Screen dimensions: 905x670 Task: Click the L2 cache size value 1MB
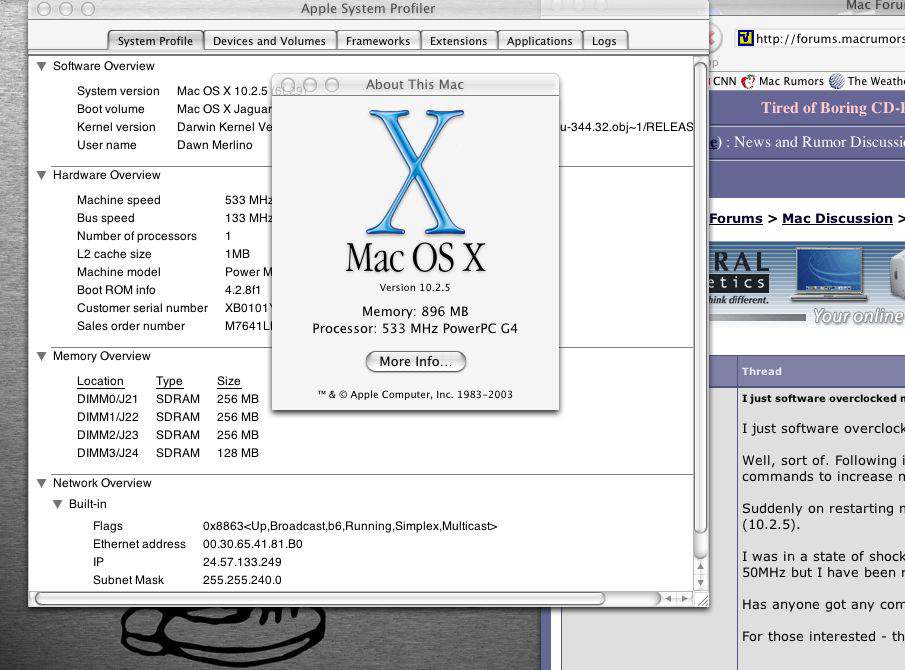point(237,254)
